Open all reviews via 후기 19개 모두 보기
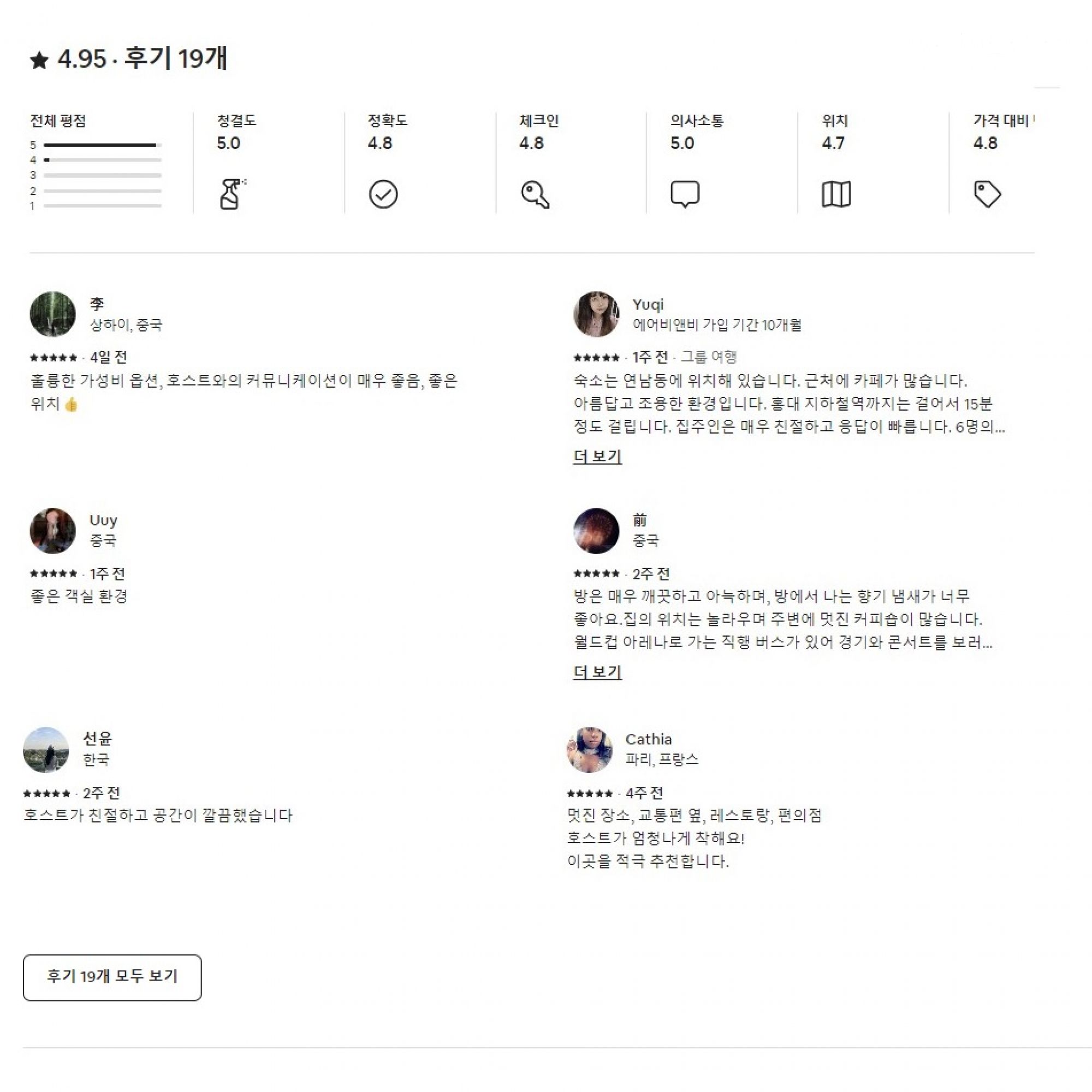Viewport: 1092px width, 1092px height. coord(112,978)
